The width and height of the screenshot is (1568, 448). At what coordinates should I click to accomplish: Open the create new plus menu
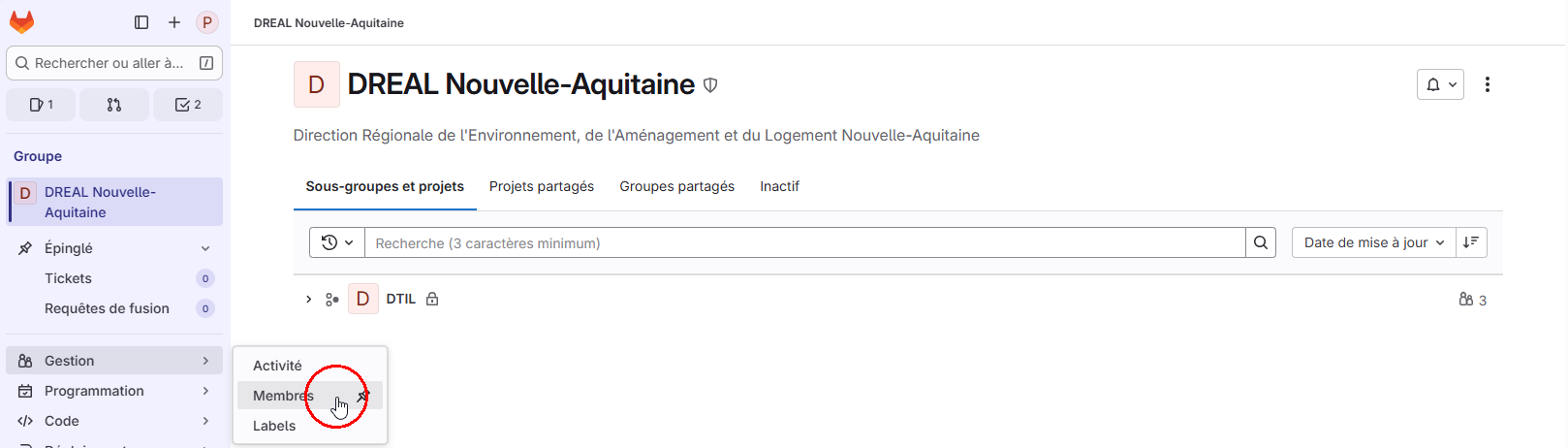pos(174,22)
